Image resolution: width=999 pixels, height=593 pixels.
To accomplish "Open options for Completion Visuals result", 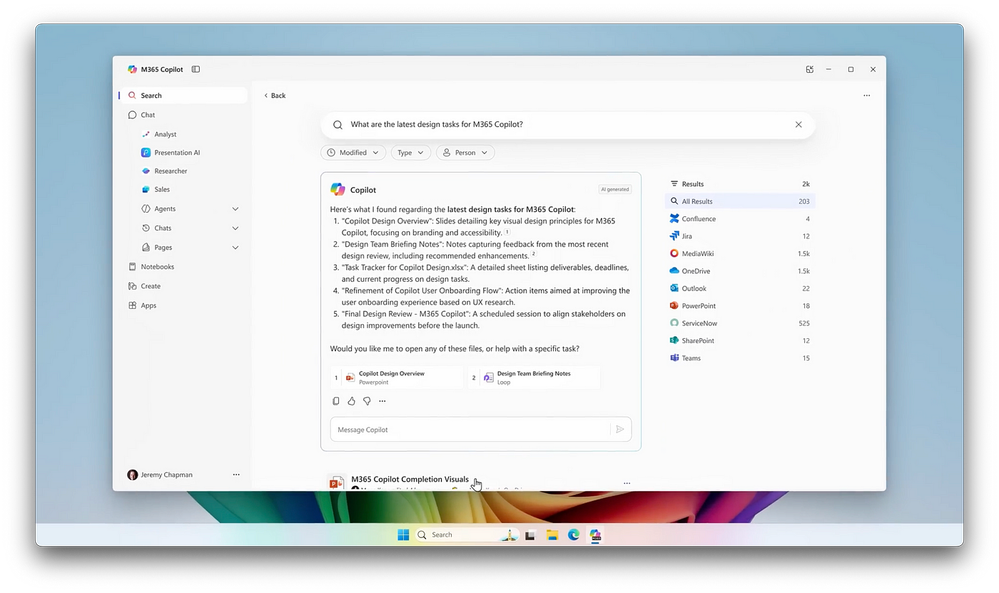I will tap(627, 483).
